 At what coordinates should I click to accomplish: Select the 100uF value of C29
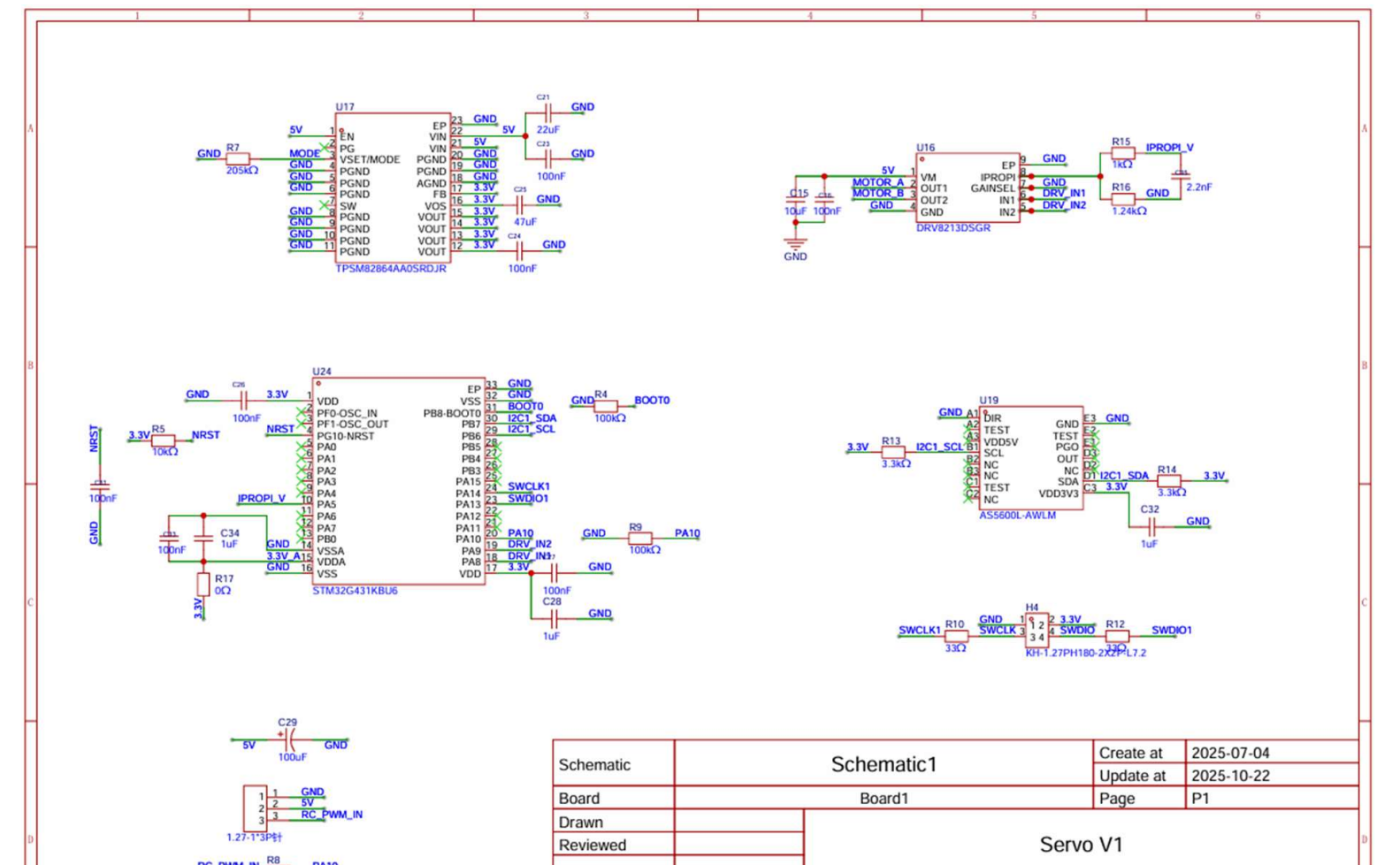coord(292,757)
